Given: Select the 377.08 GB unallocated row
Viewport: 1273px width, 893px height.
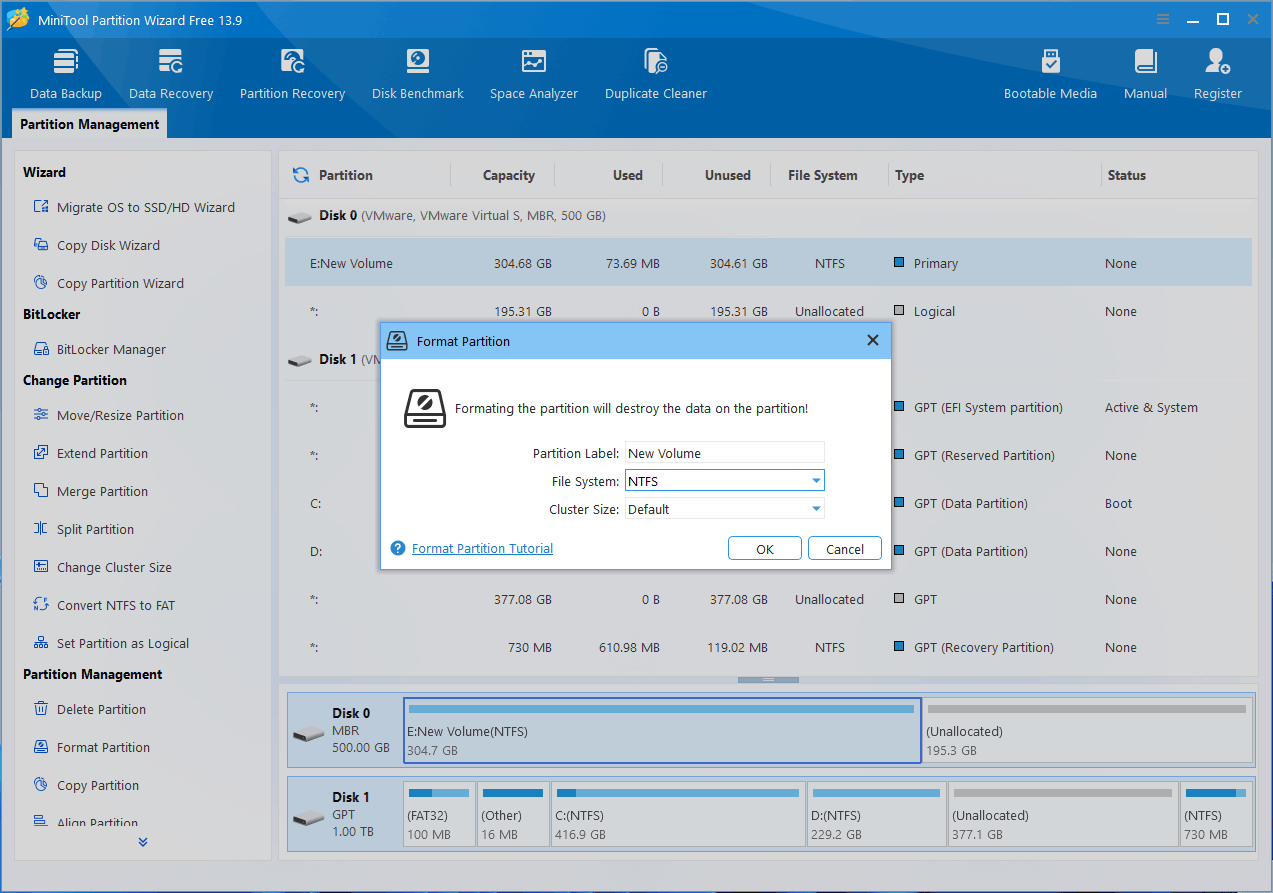Looking at the screenshot, I should (x=768, y=599).
